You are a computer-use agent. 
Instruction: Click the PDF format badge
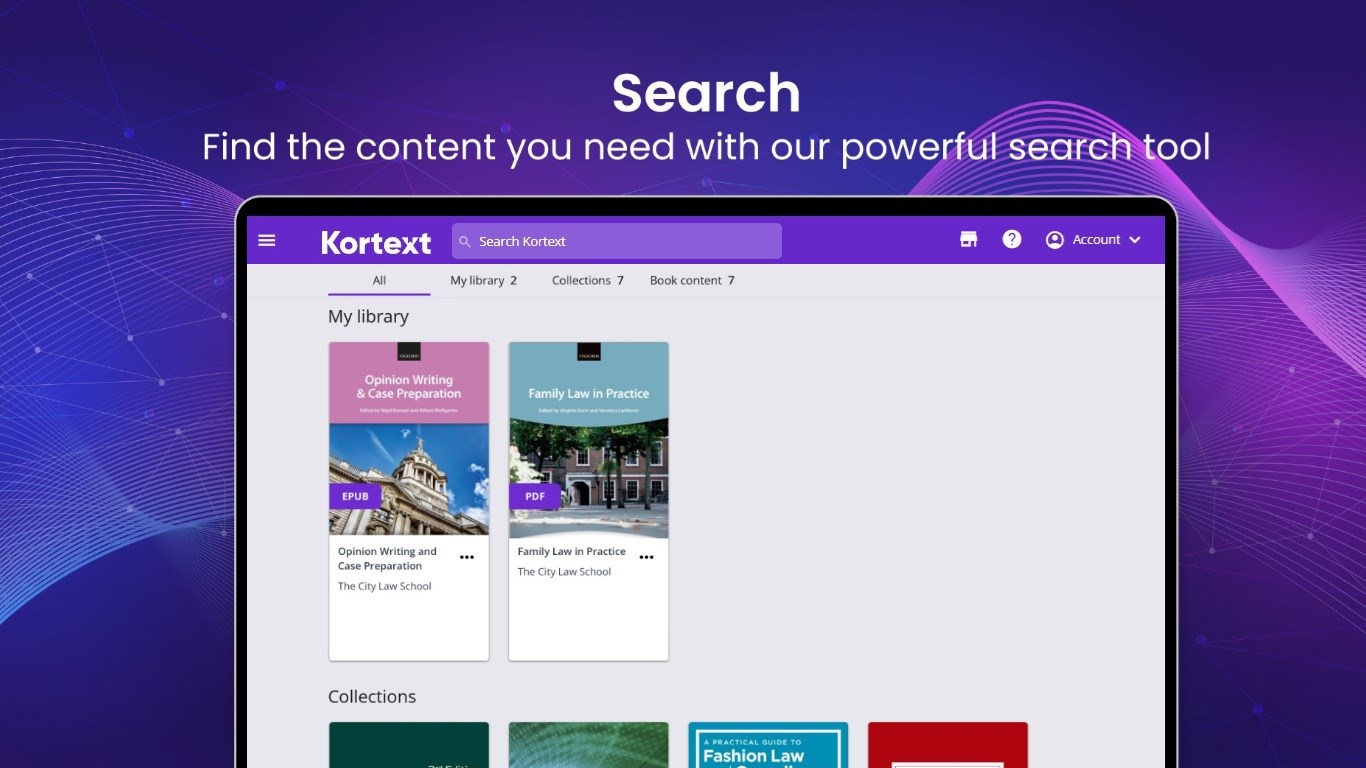pos(535,496)
